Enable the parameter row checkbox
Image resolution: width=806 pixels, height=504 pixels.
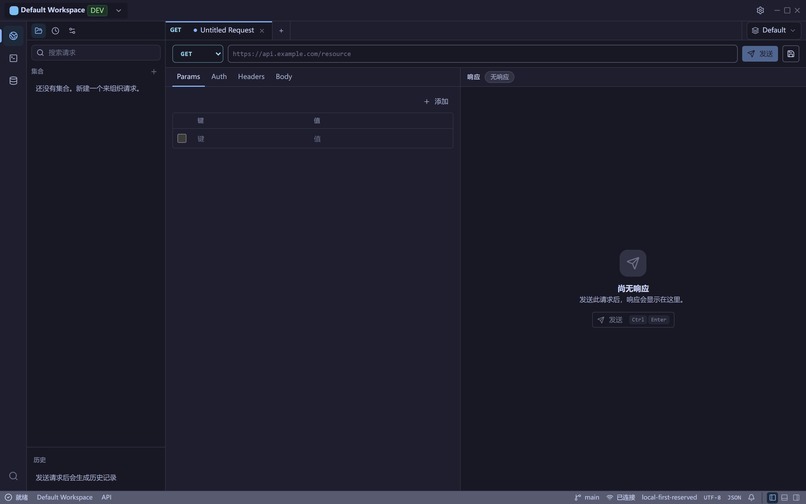(x=182, y=138)
